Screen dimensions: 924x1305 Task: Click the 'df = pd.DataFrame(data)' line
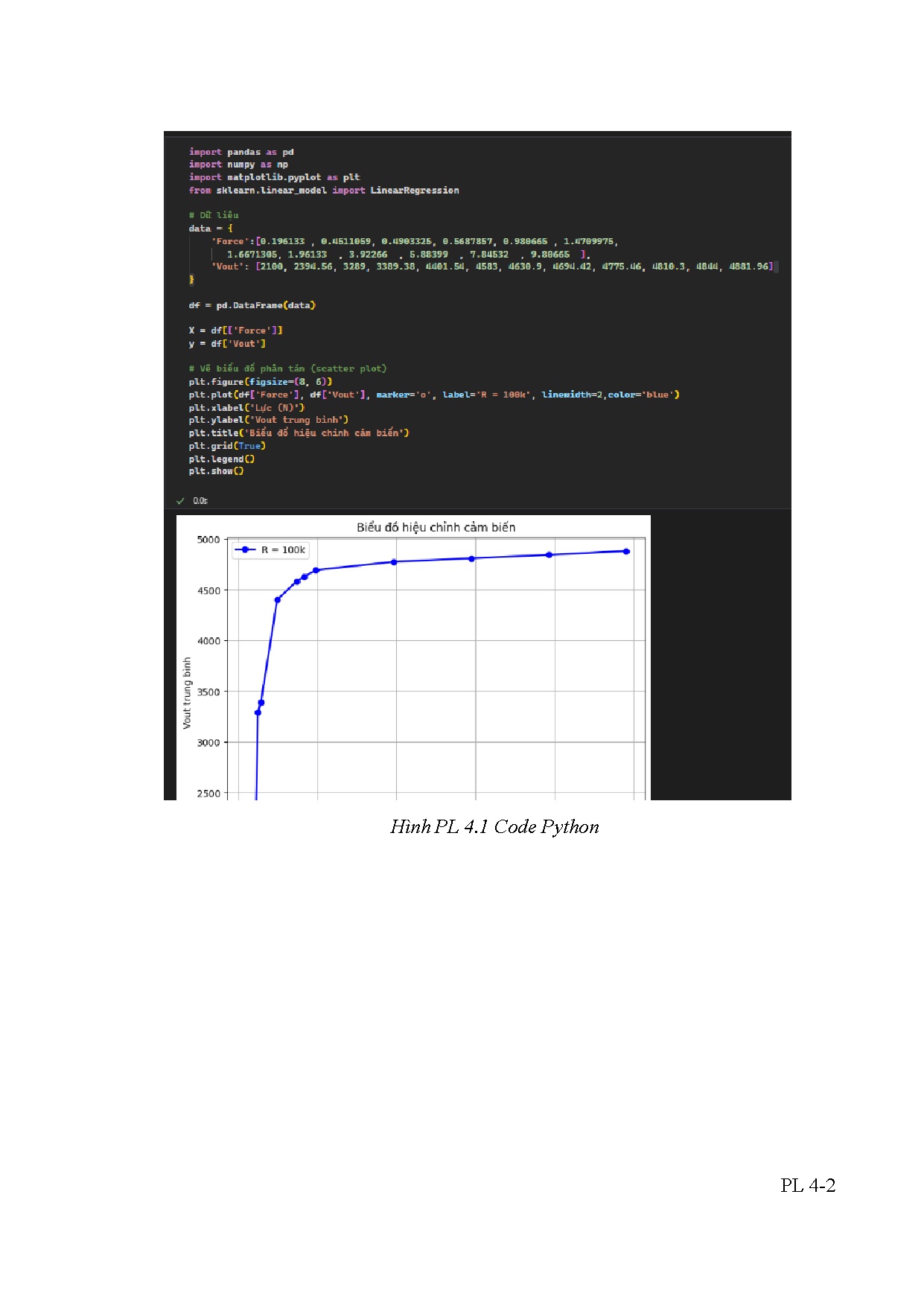point(252,305)
